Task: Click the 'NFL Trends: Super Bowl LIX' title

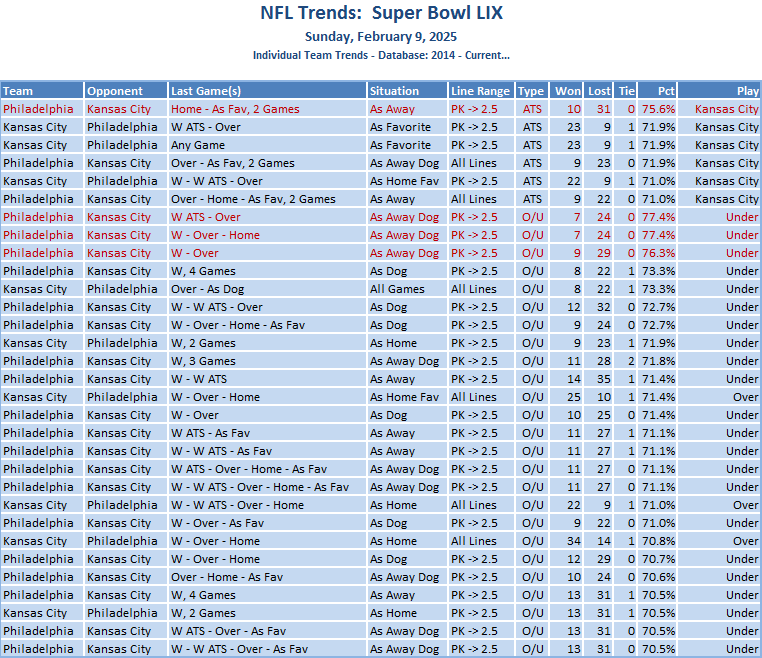Action: 381,13
